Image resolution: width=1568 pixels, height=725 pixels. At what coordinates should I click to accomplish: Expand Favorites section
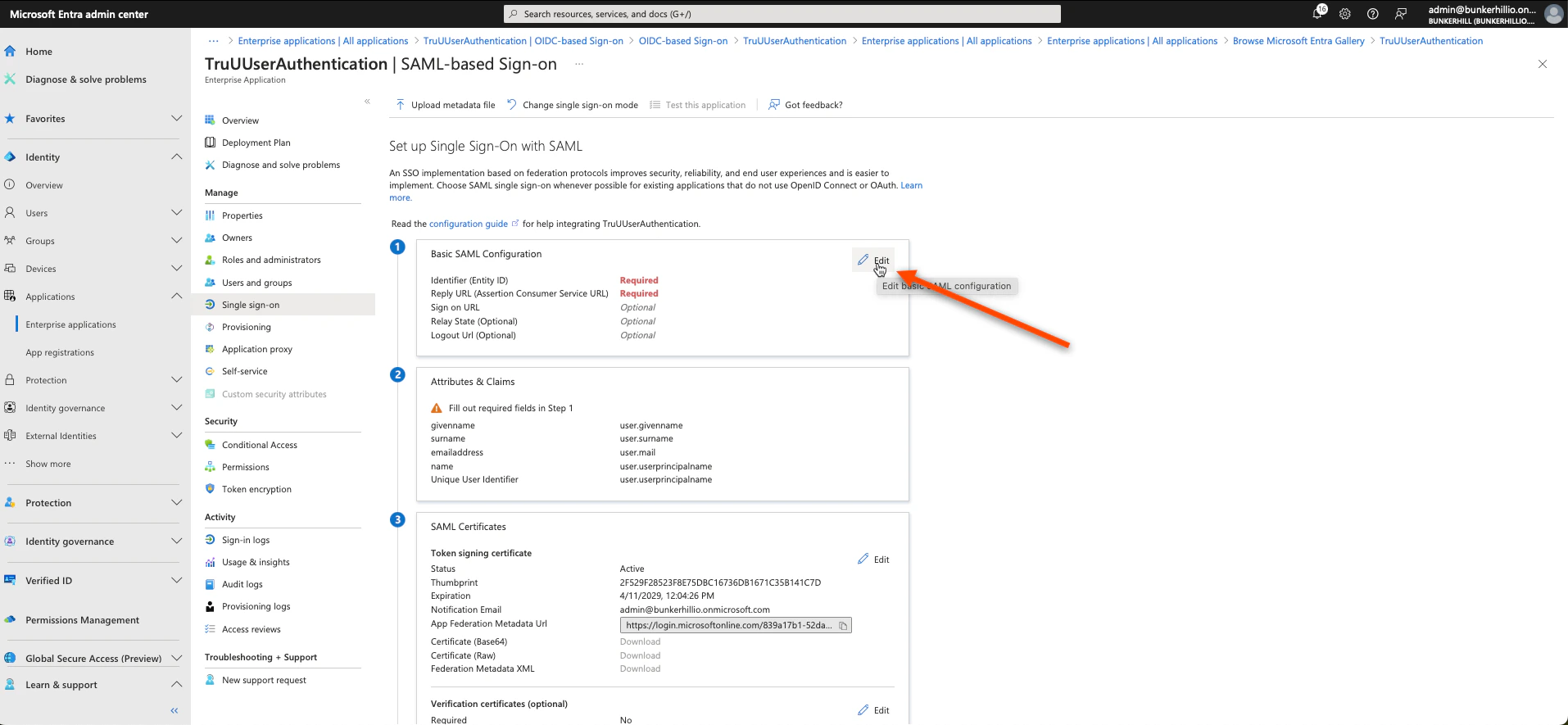(176, 119)
